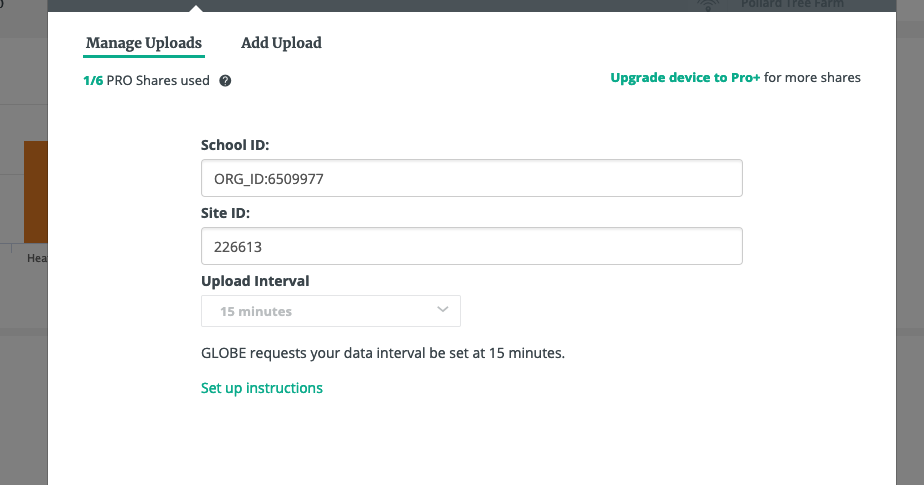Open the PRO Shares help question mark
The image size is (924, 485).
click(x=225, y=81)
